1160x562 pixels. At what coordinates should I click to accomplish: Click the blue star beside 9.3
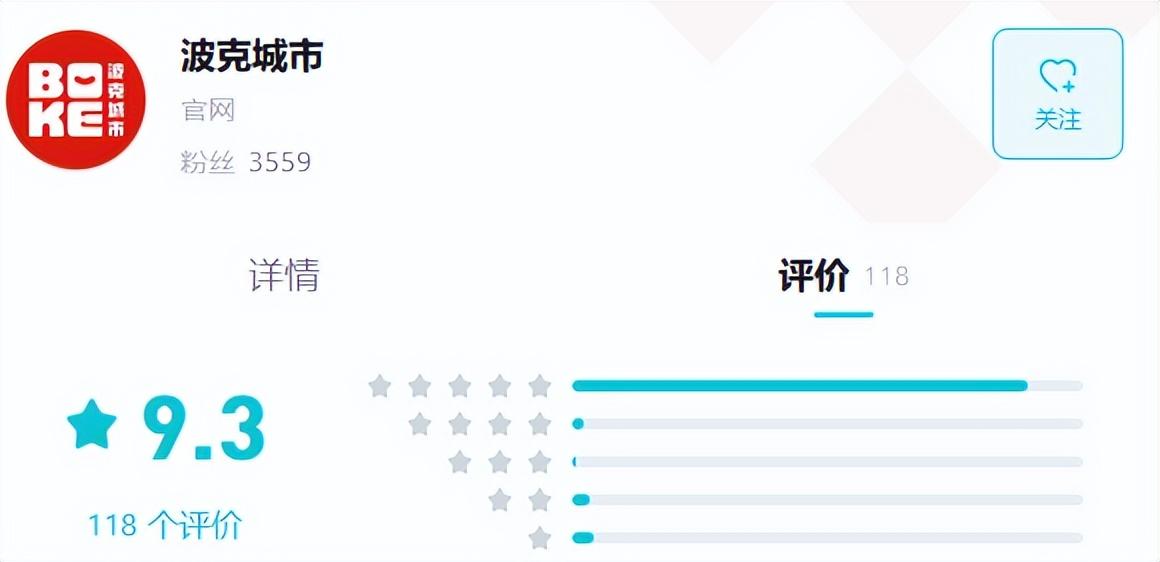tap(92, 424)
